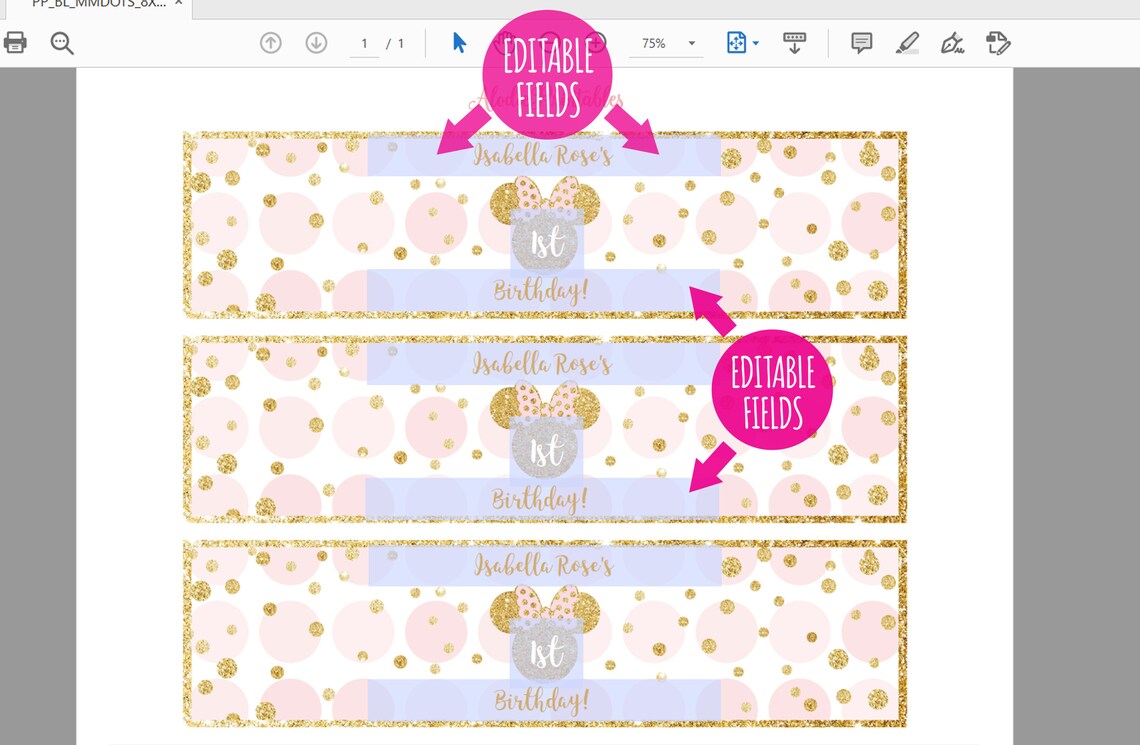The height and width of the screenshot is (745, 1140).
Task: Go to the previous page arrow
Action: coord(270,43)
